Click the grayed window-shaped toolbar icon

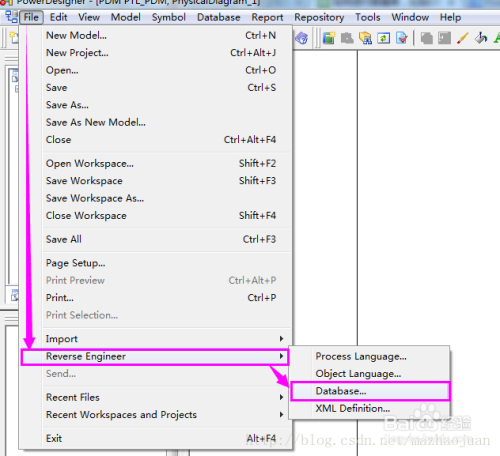(444, 38)
